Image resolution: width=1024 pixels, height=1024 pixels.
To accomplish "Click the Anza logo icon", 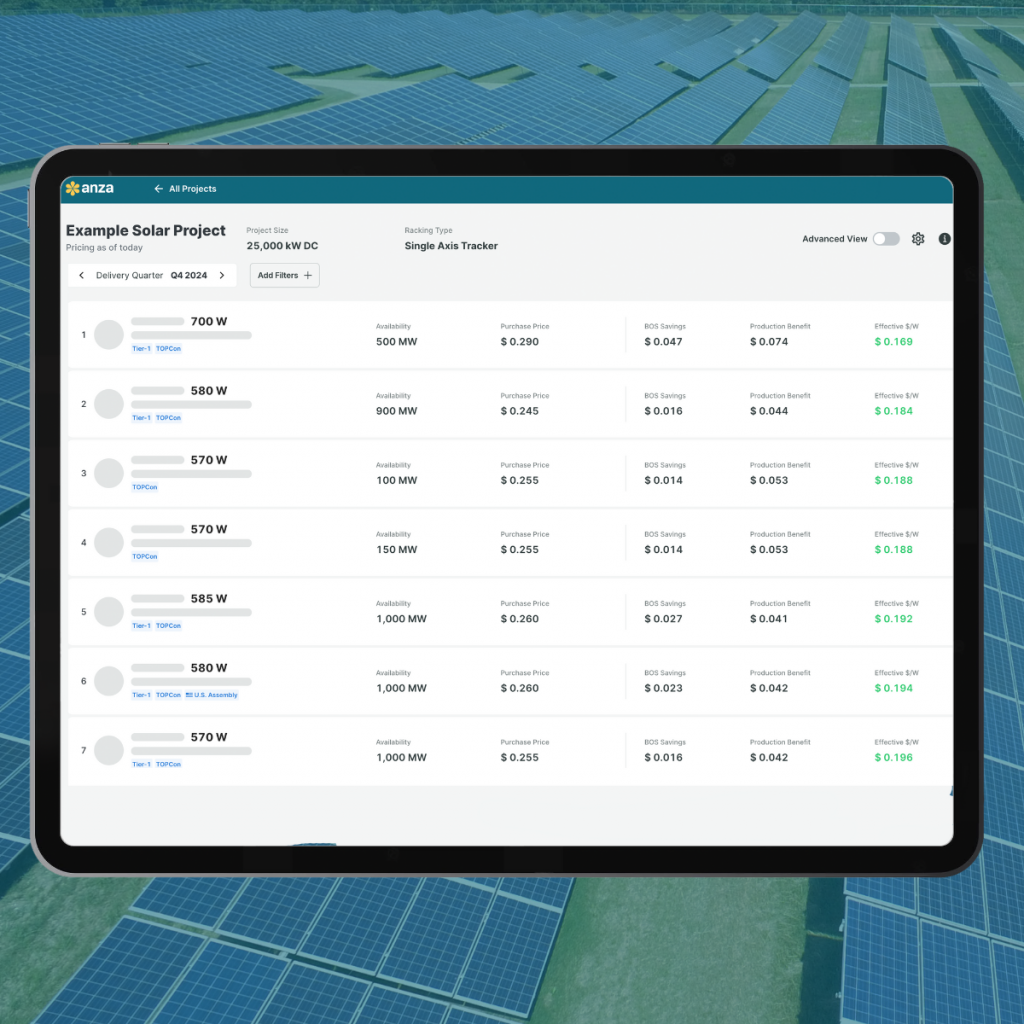I will [72, 188].
